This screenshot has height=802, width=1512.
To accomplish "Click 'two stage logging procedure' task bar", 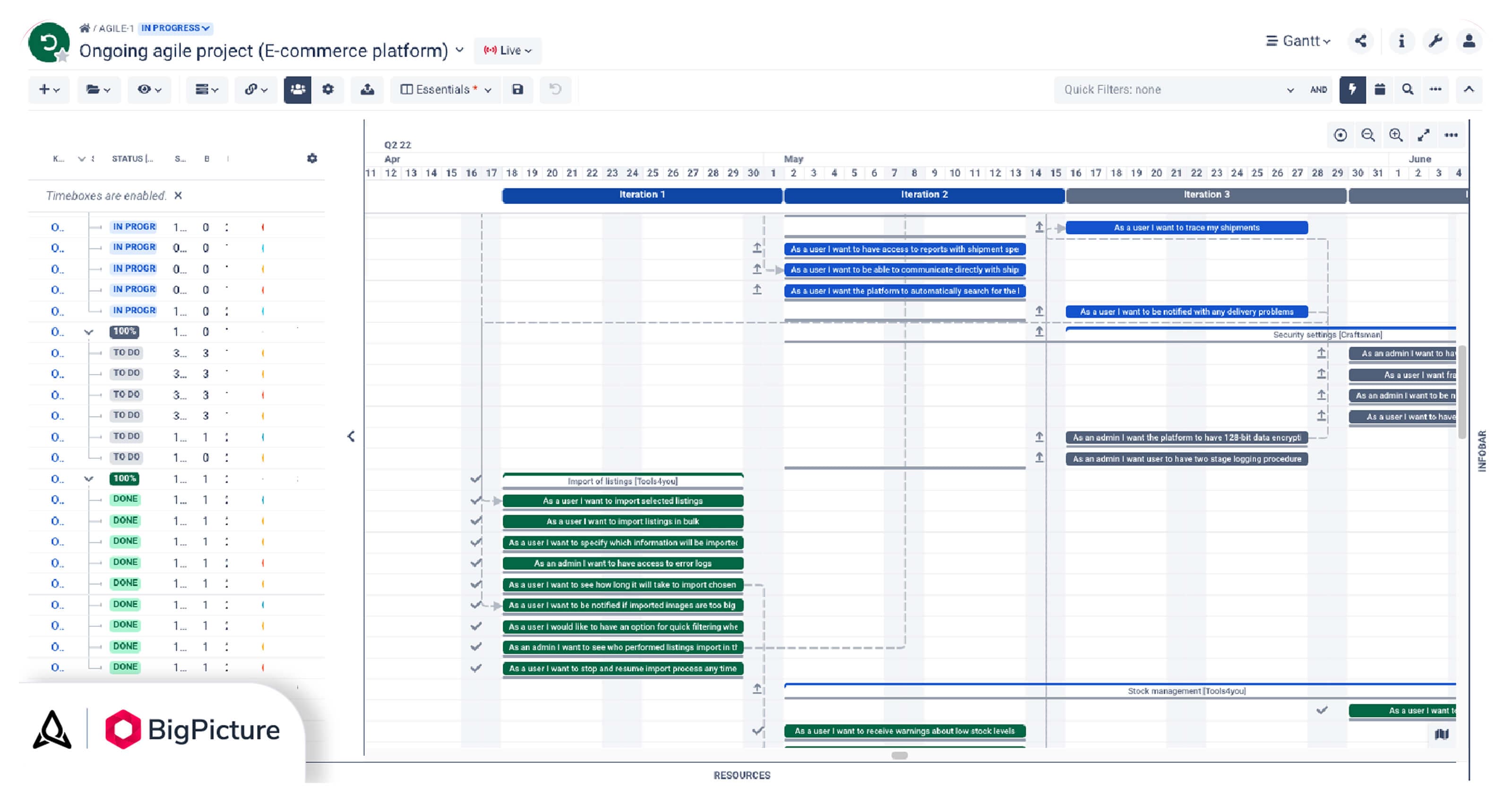I will (1187, 459).
